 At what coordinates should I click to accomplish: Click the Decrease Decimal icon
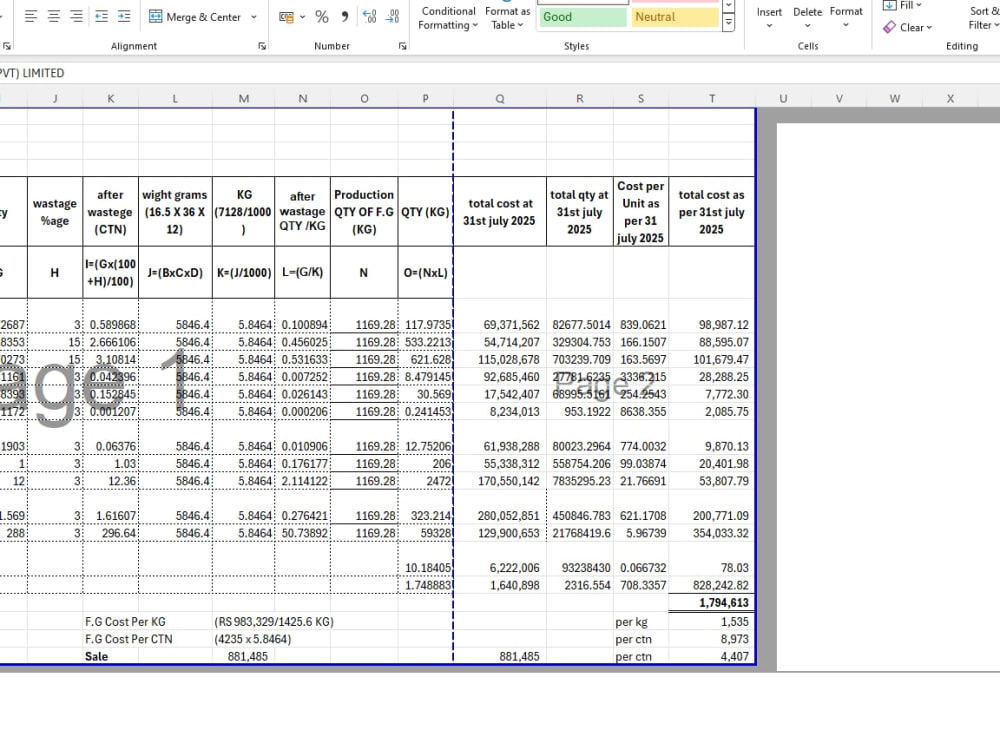pos(393,17)
